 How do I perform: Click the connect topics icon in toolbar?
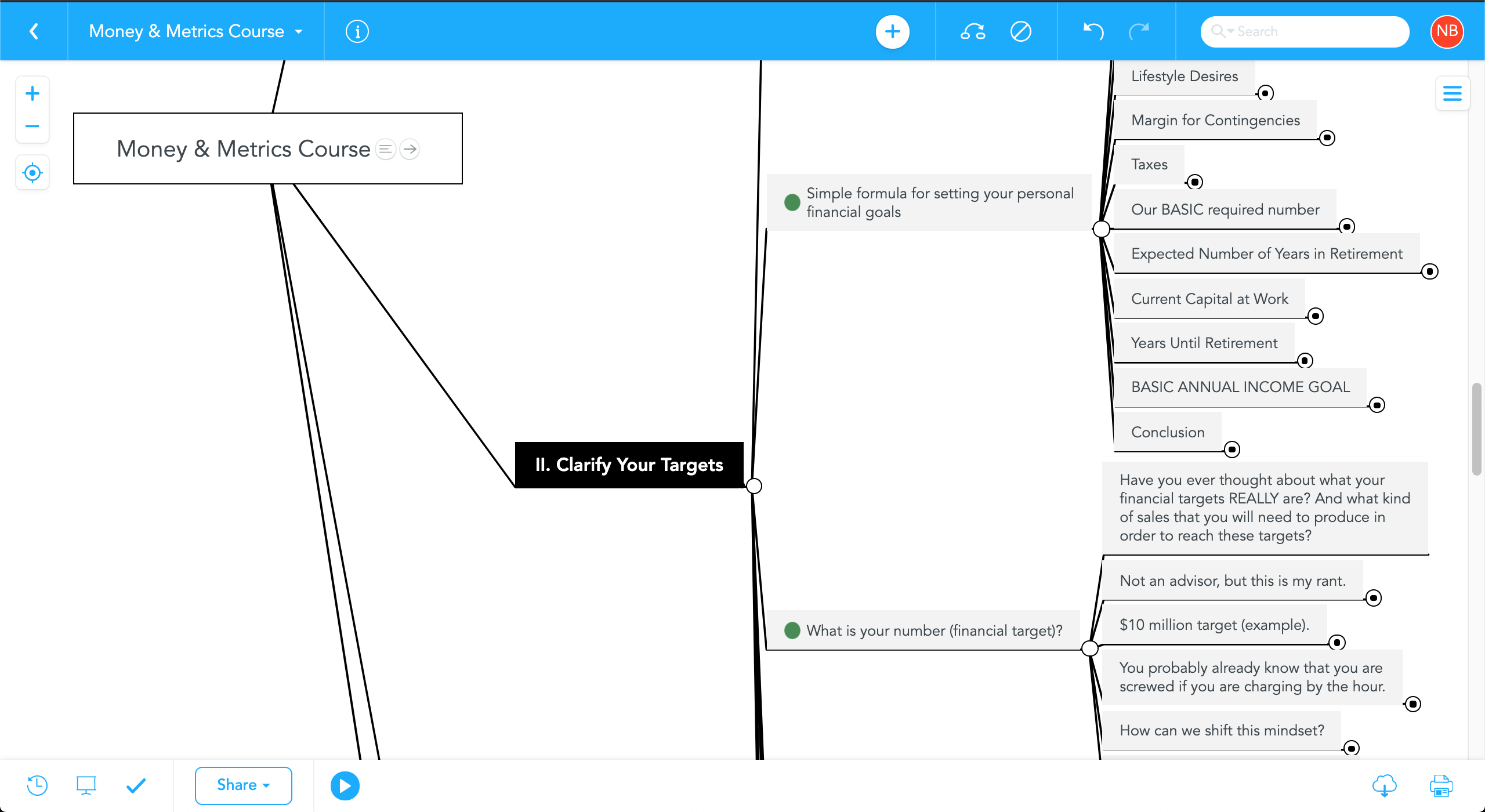click(x=973, y=31)
